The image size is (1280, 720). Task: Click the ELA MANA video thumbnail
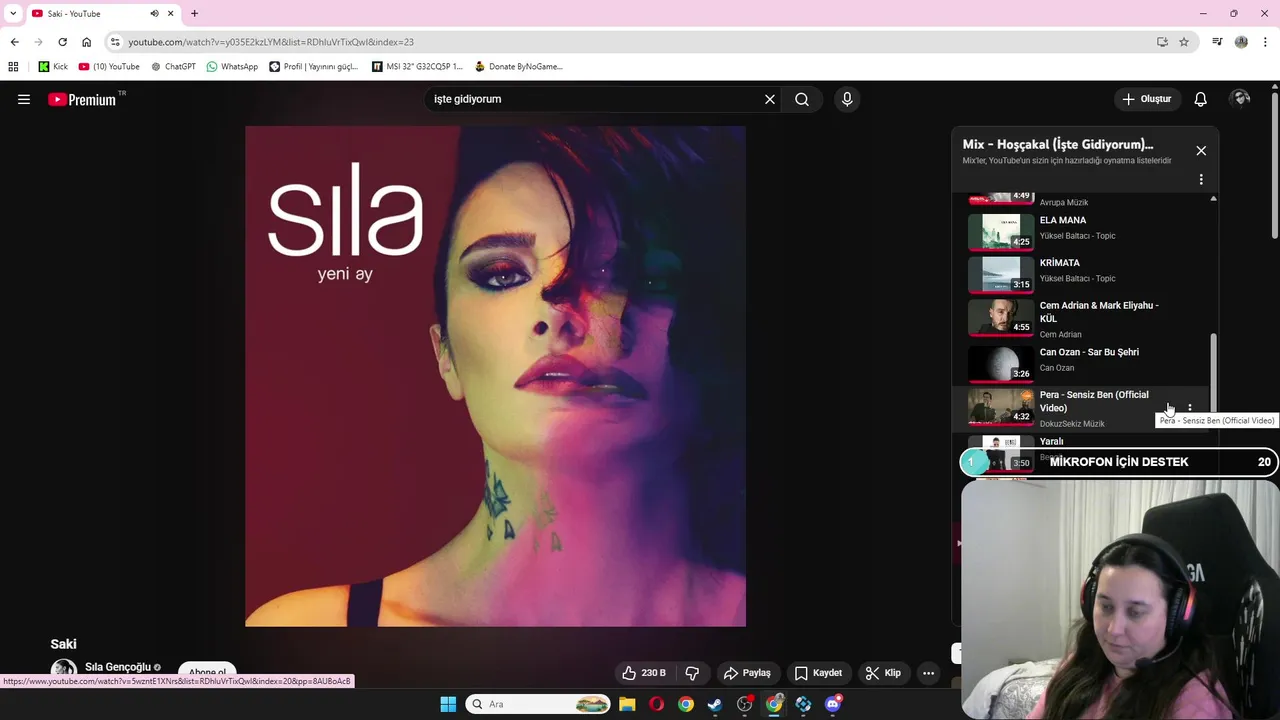[1000, 231]
